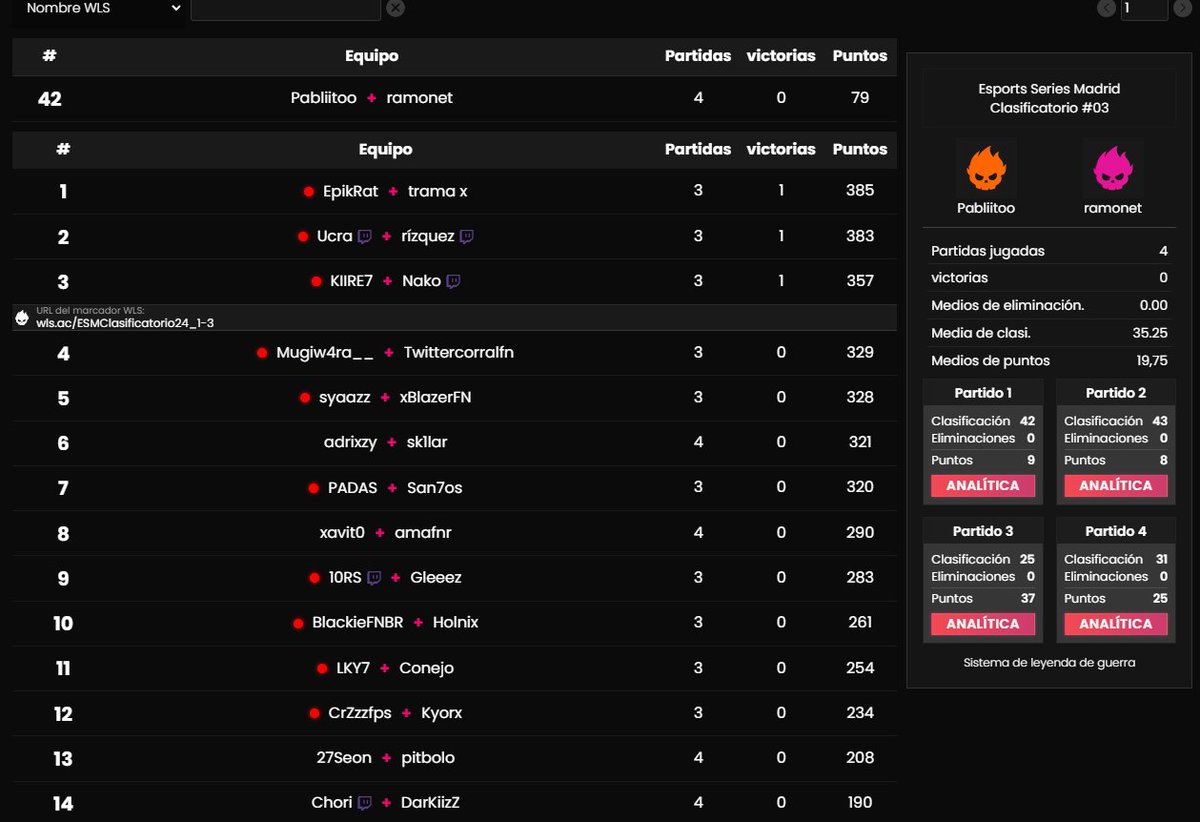Click the # header in second table

[63, 149]
